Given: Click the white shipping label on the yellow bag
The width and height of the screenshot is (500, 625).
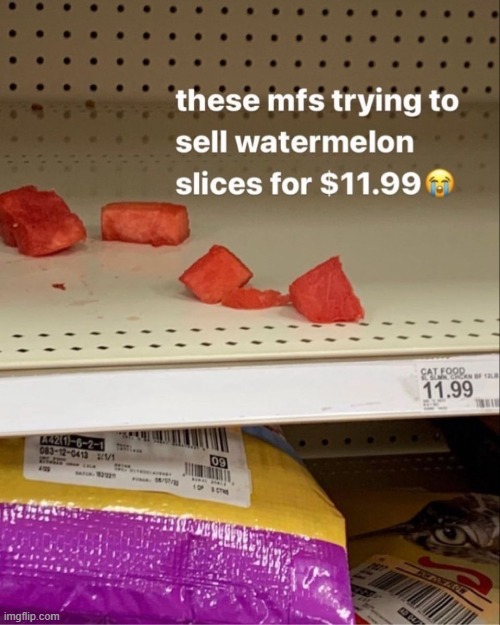Looking at the screenshot, I should [138, 464].
